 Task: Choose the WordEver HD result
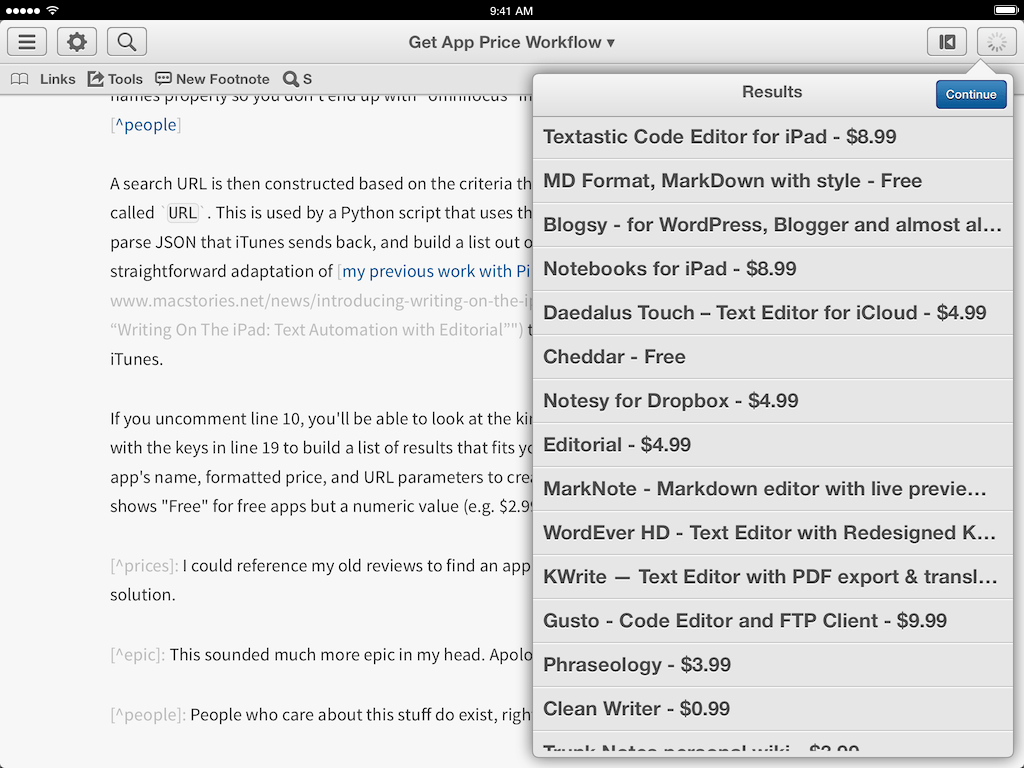coord(773,533)
